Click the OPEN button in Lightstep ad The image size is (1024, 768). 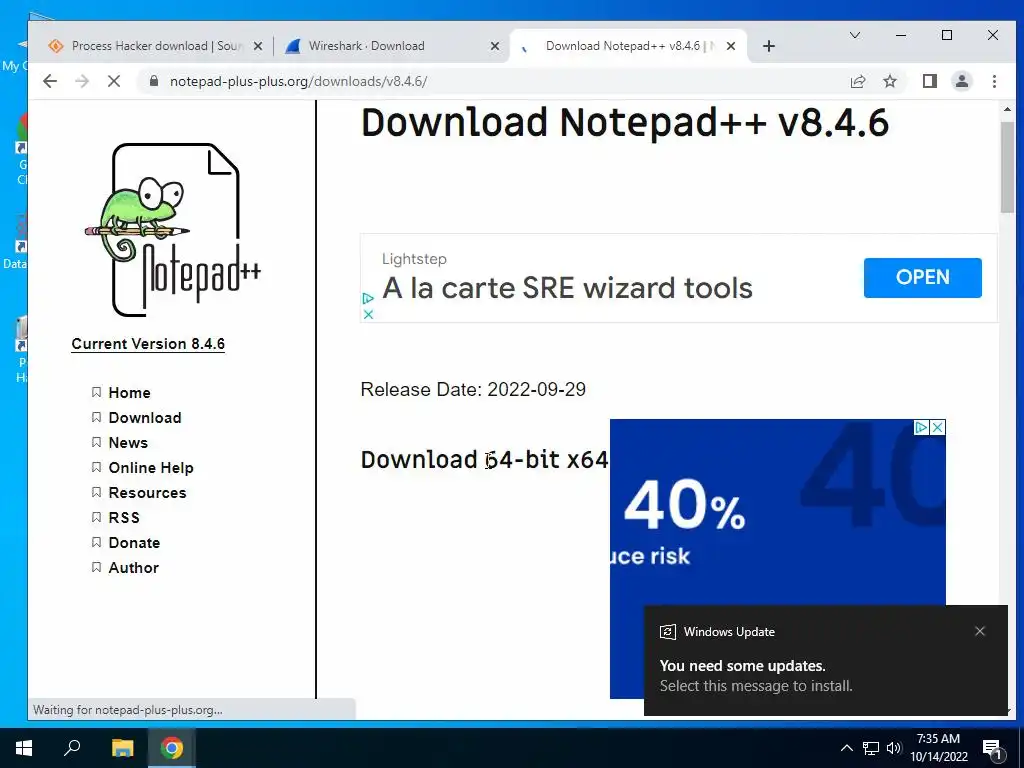tap(922, 278)
